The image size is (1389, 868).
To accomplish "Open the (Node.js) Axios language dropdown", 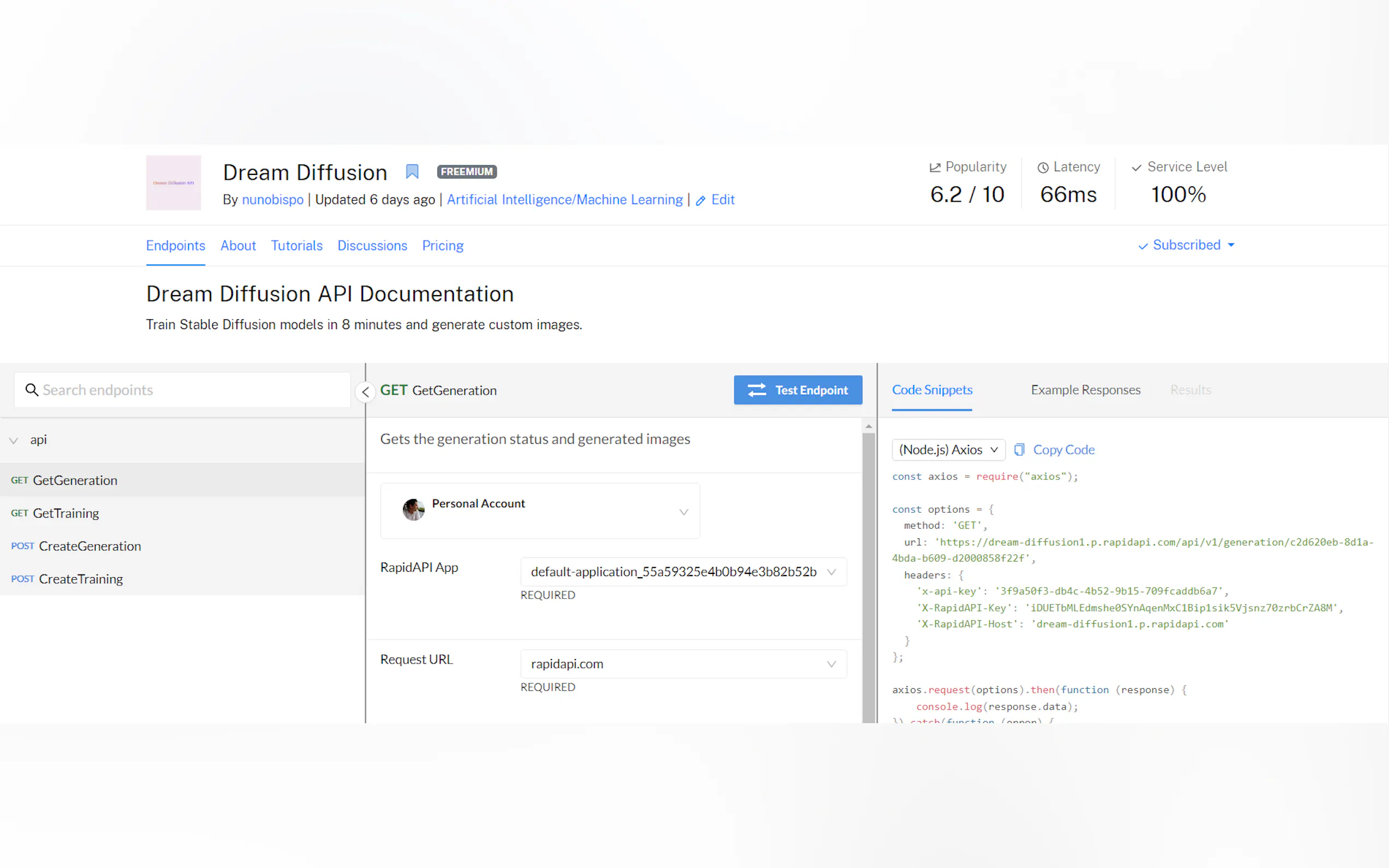I will click(x=948, y=449).
